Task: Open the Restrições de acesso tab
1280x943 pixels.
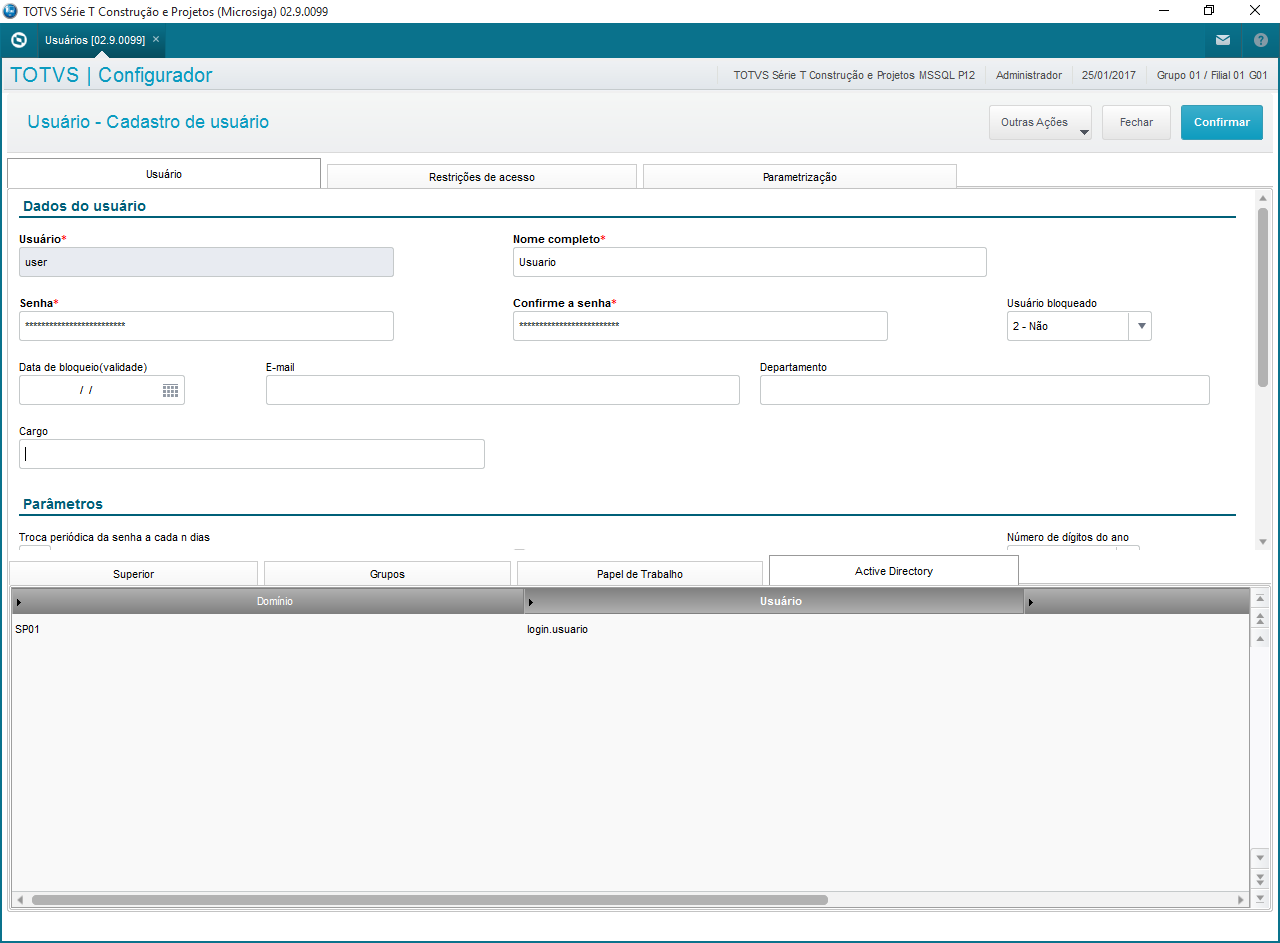Action: [482, 177]
